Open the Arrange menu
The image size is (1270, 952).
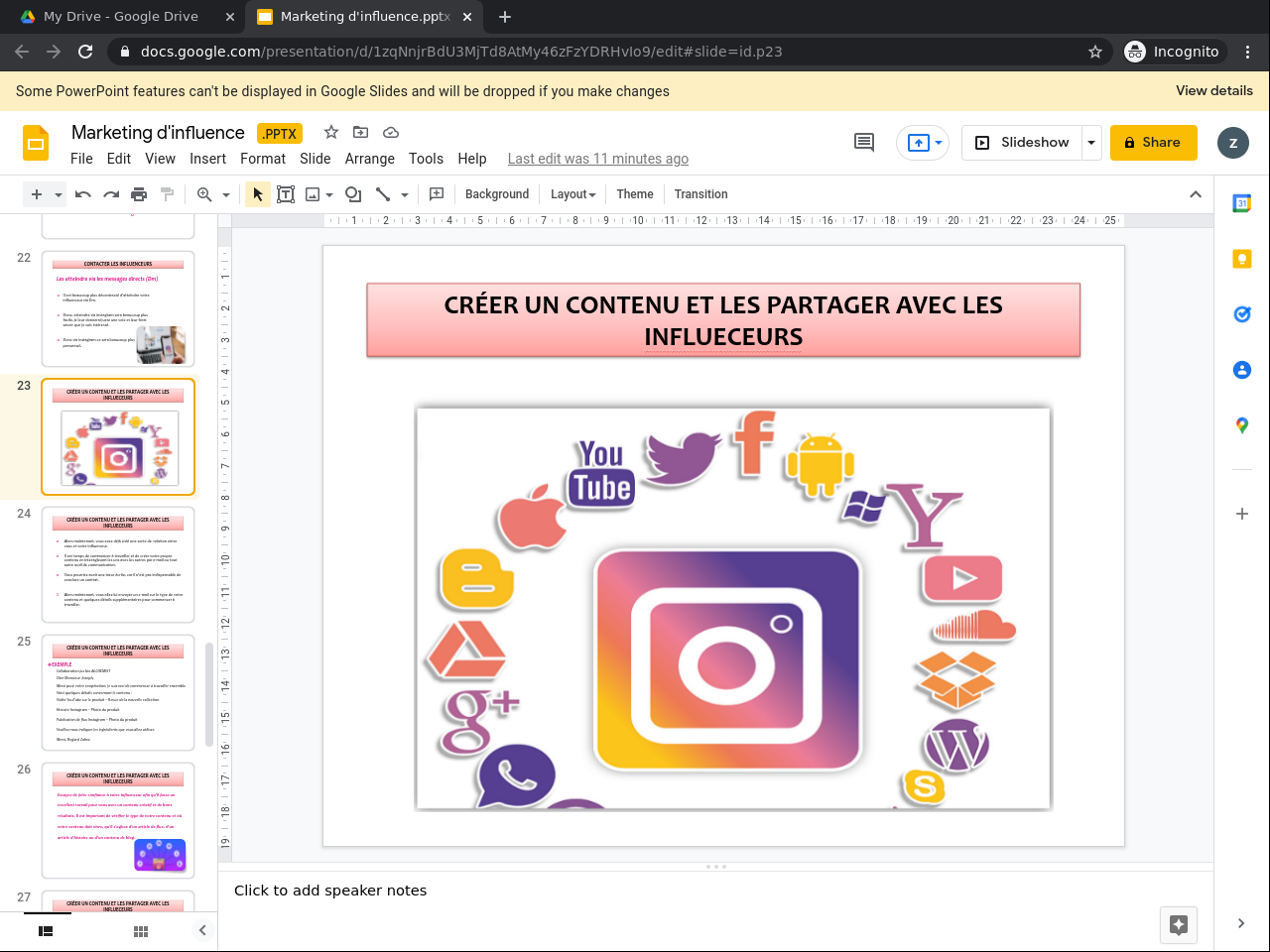pyautogui.click(x=370, y=159)
